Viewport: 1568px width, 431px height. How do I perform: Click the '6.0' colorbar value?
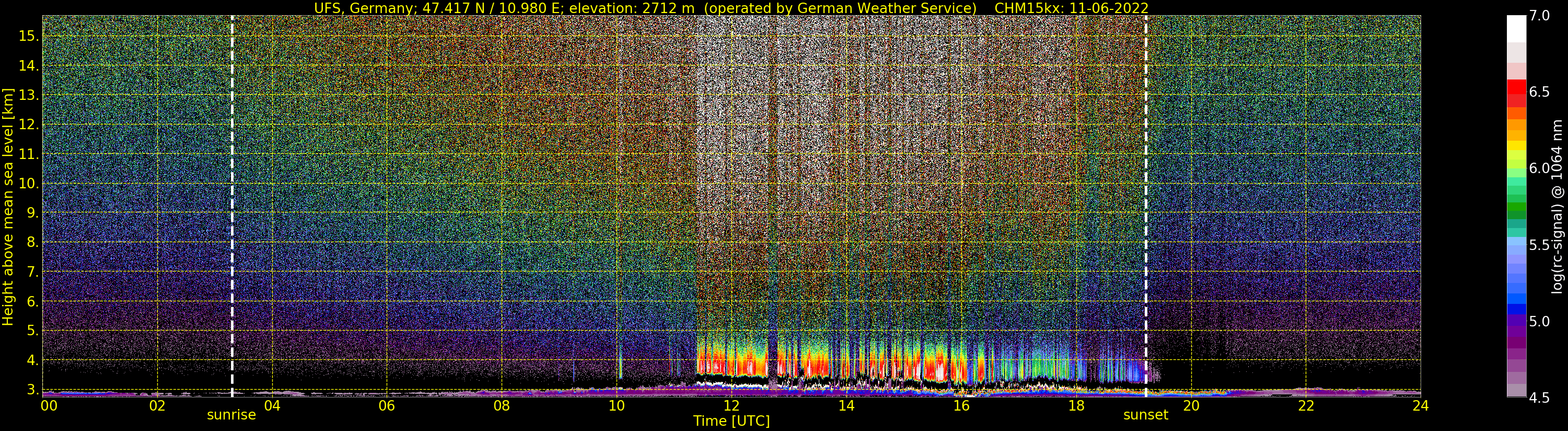1539,168
